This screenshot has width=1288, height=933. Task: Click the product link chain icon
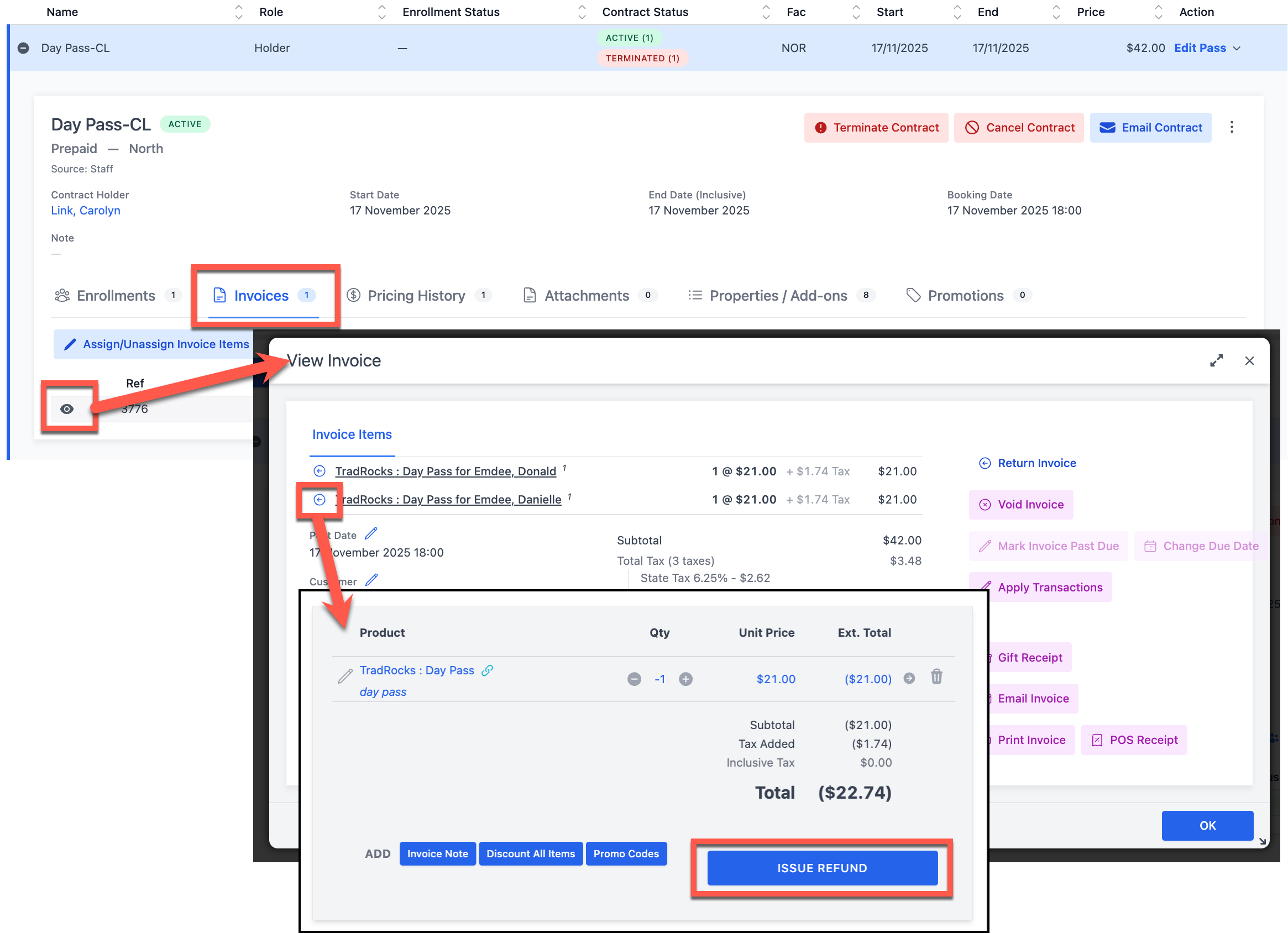pyautogui.click(x=487, y=670)
